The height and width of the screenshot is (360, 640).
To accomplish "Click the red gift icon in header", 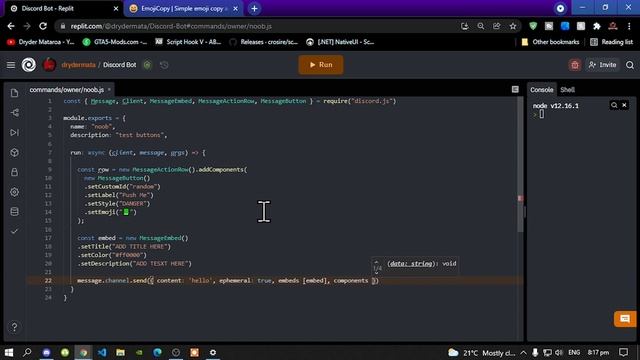I will pos(575,65).
